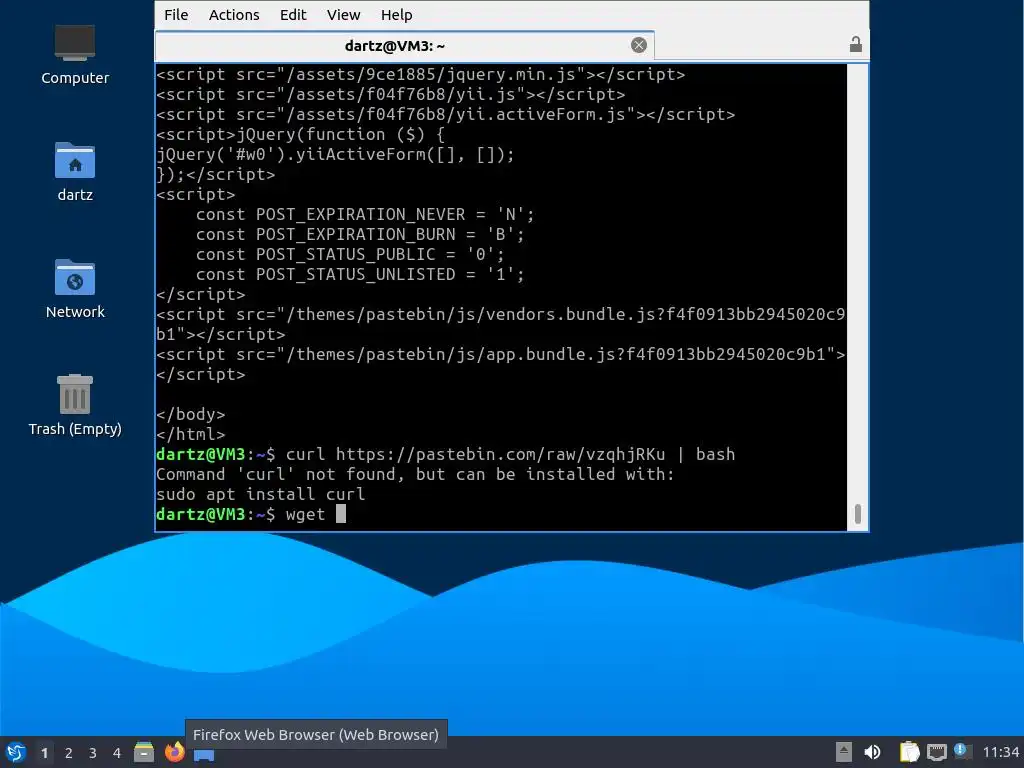1024x768 pixels.
Task: Close the dartz@VM3 tab with the X icon
Action: click(639, 45)
